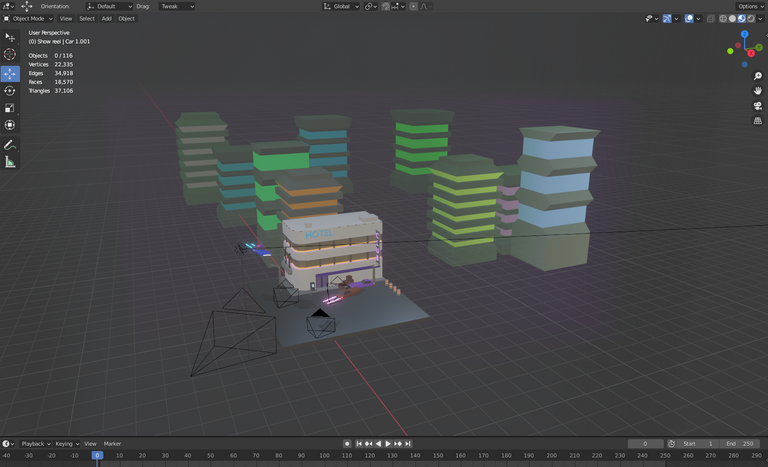The image size is (768, 467).
Task: Open gizmo options dropdown arrow
Action: click(x=676, y=19)
